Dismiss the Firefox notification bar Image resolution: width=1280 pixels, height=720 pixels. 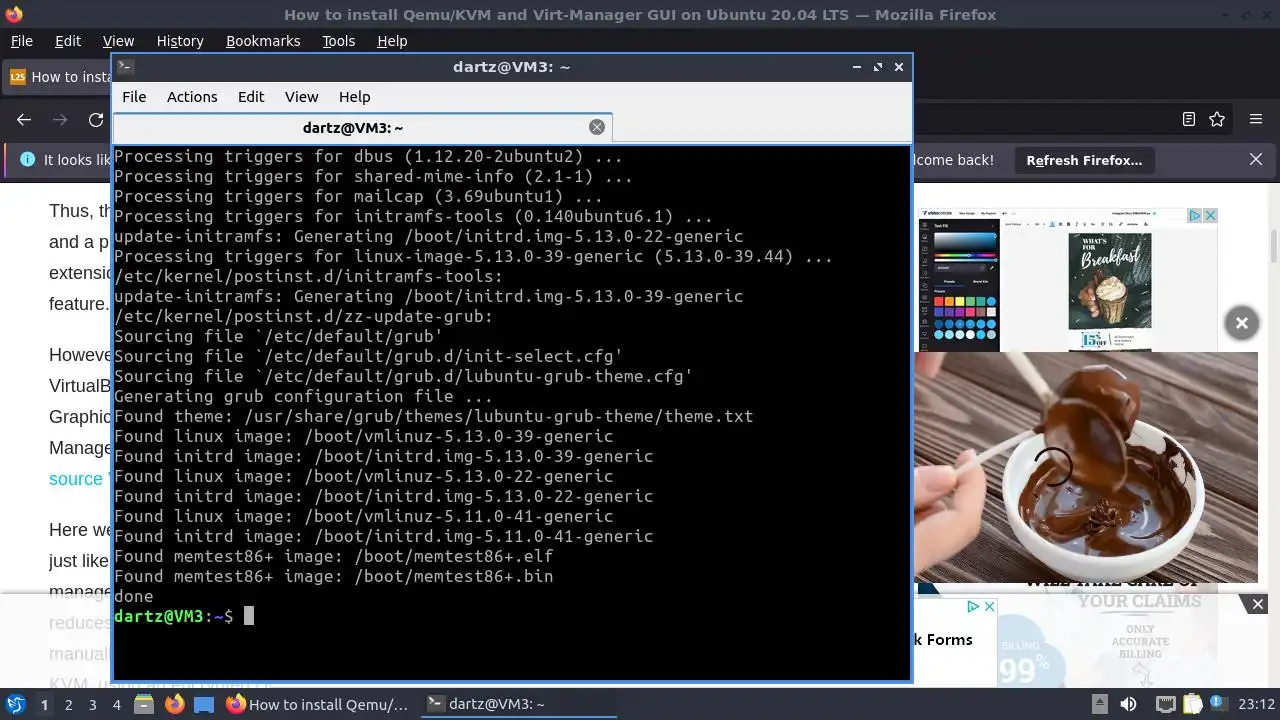click(1256, 160)
